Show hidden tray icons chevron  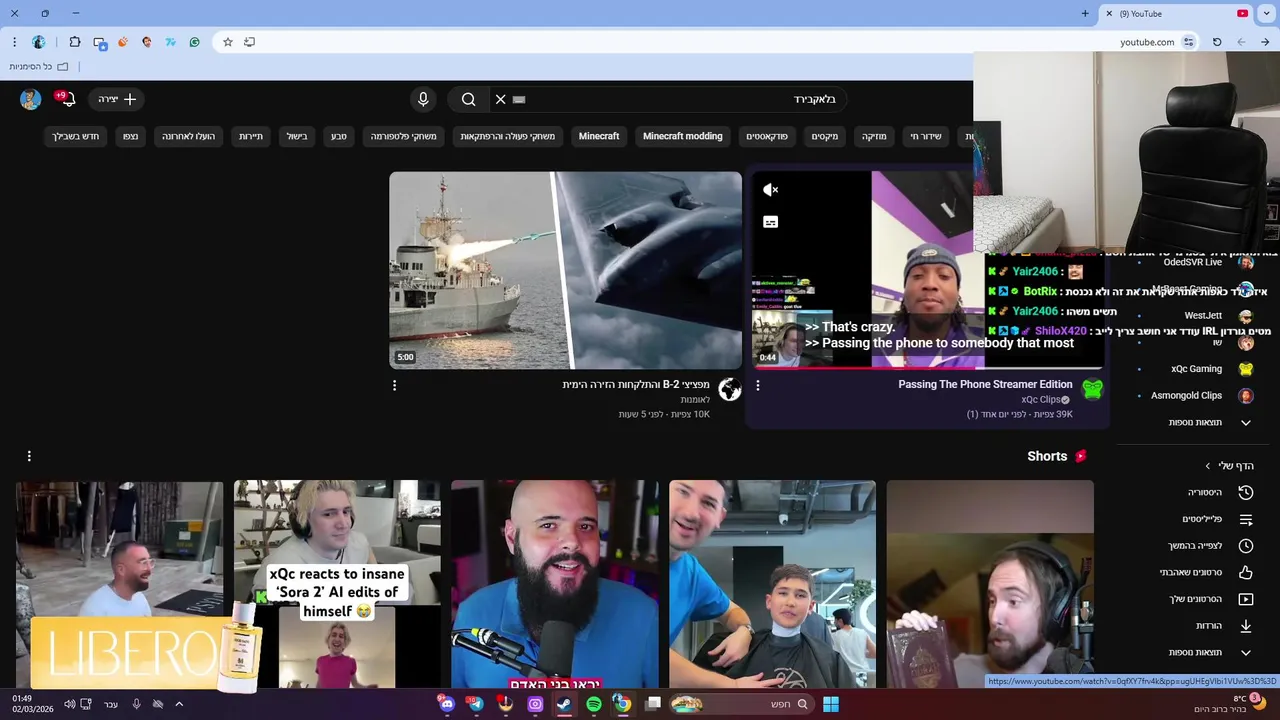(179, 704)
